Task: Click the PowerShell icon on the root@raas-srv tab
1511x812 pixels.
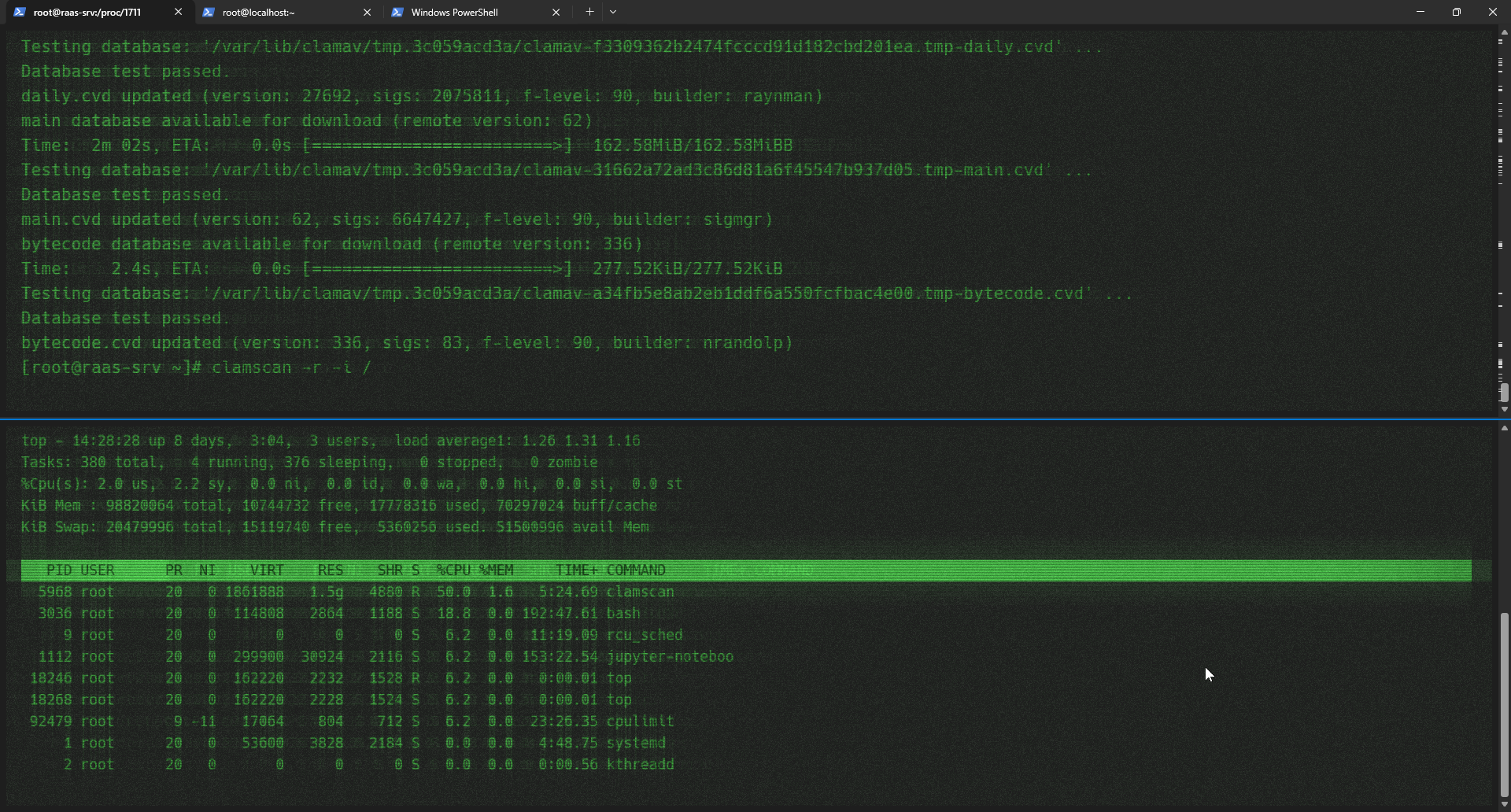Action: [20, 12]
